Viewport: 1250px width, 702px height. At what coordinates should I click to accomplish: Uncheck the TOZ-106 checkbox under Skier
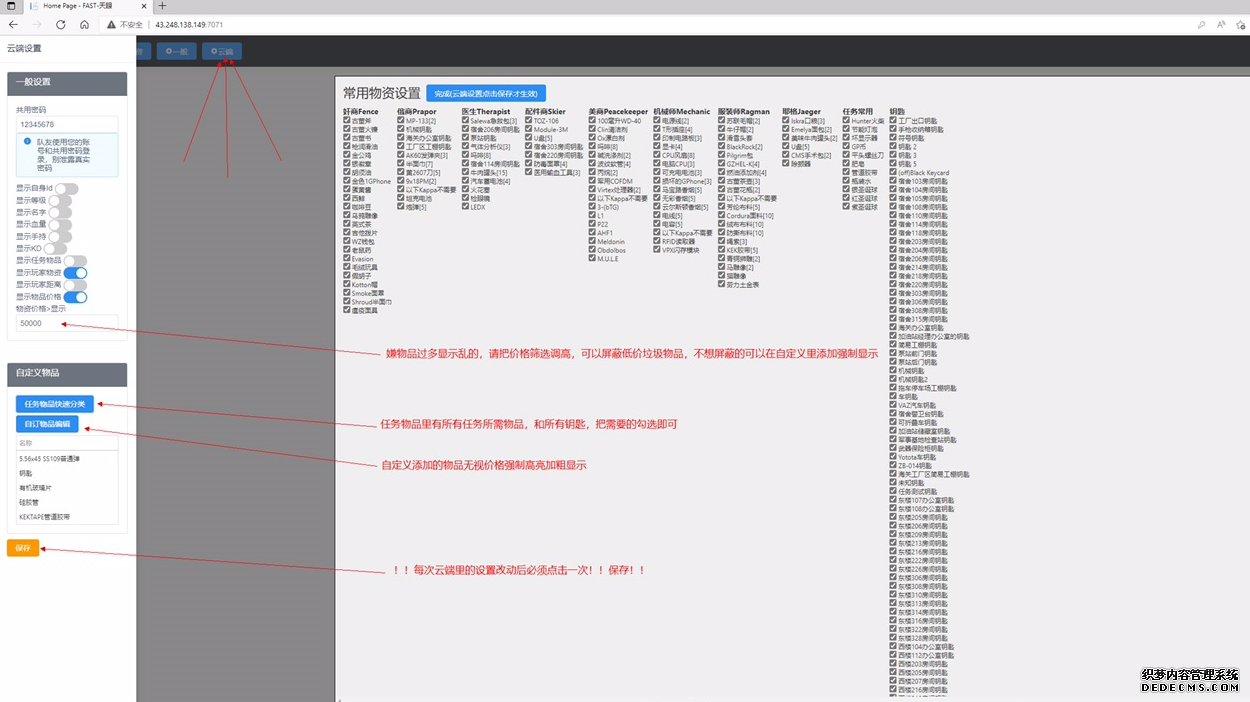(529, 120)
